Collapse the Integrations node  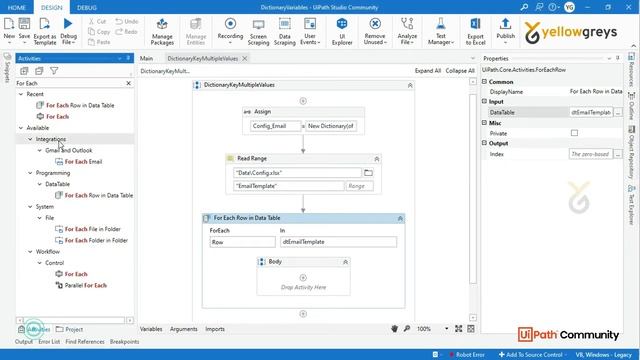30,139
